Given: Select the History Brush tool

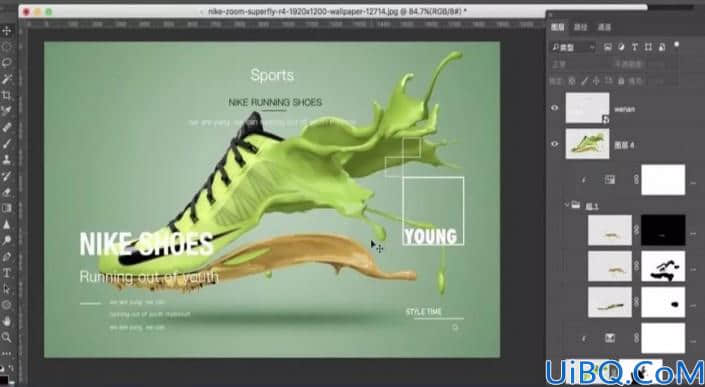Looking at the screenshot, I should (x=7, y=176).
